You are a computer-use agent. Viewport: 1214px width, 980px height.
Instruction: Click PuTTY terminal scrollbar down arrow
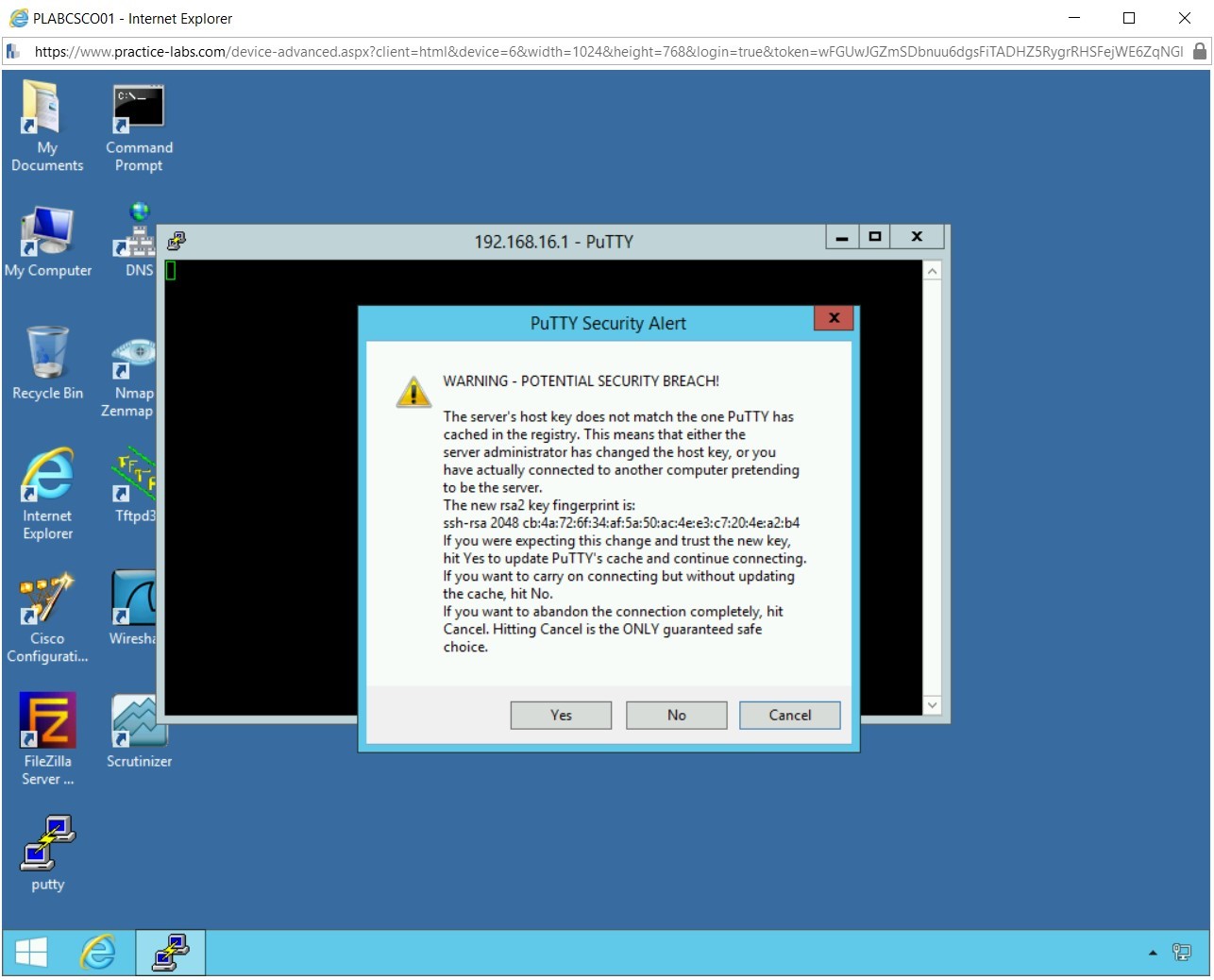[932, 705]
